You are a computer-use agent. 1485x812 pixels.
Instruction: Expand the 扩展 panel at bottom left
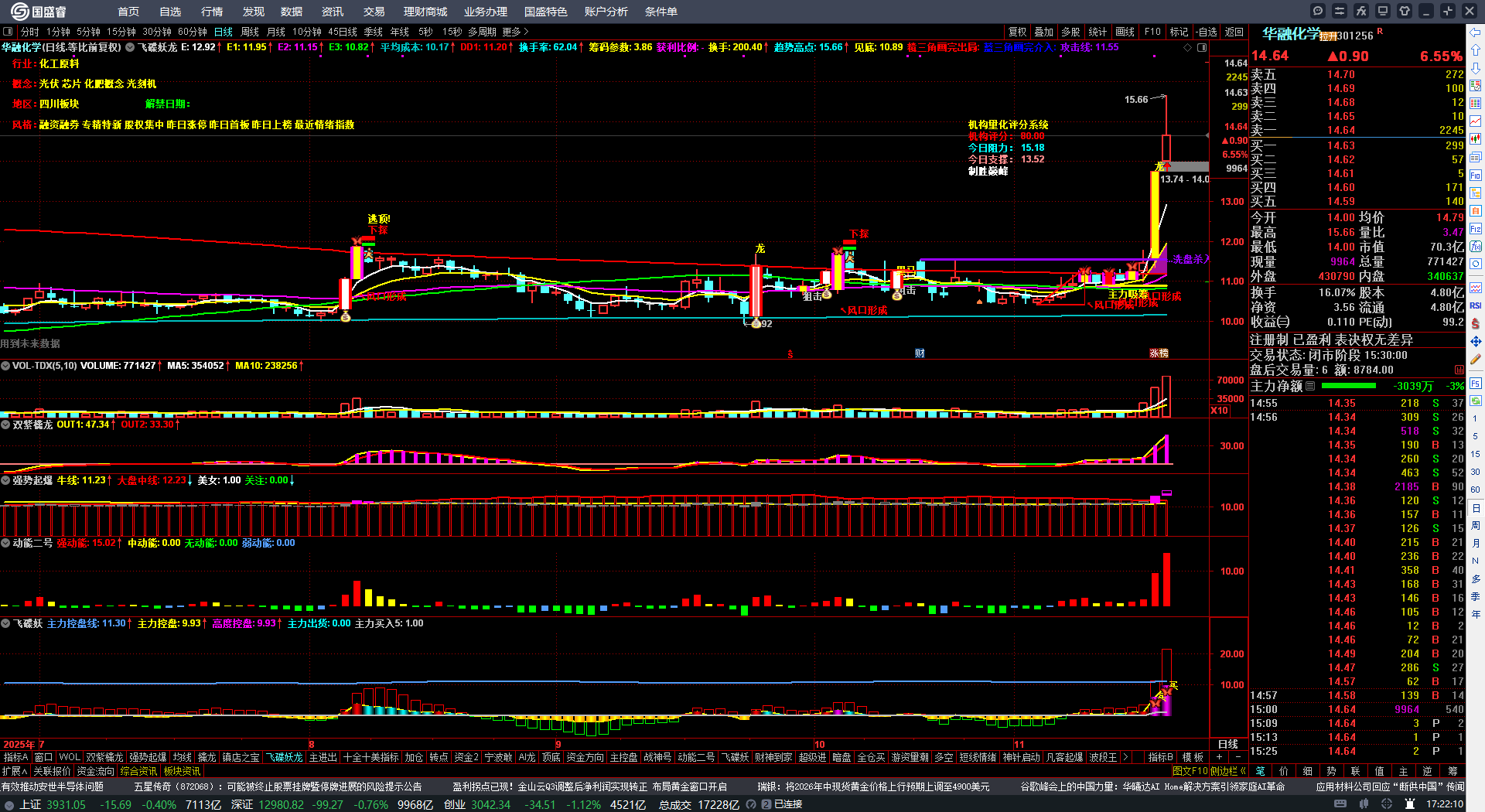pyautogui.click(x=15, y=771)
